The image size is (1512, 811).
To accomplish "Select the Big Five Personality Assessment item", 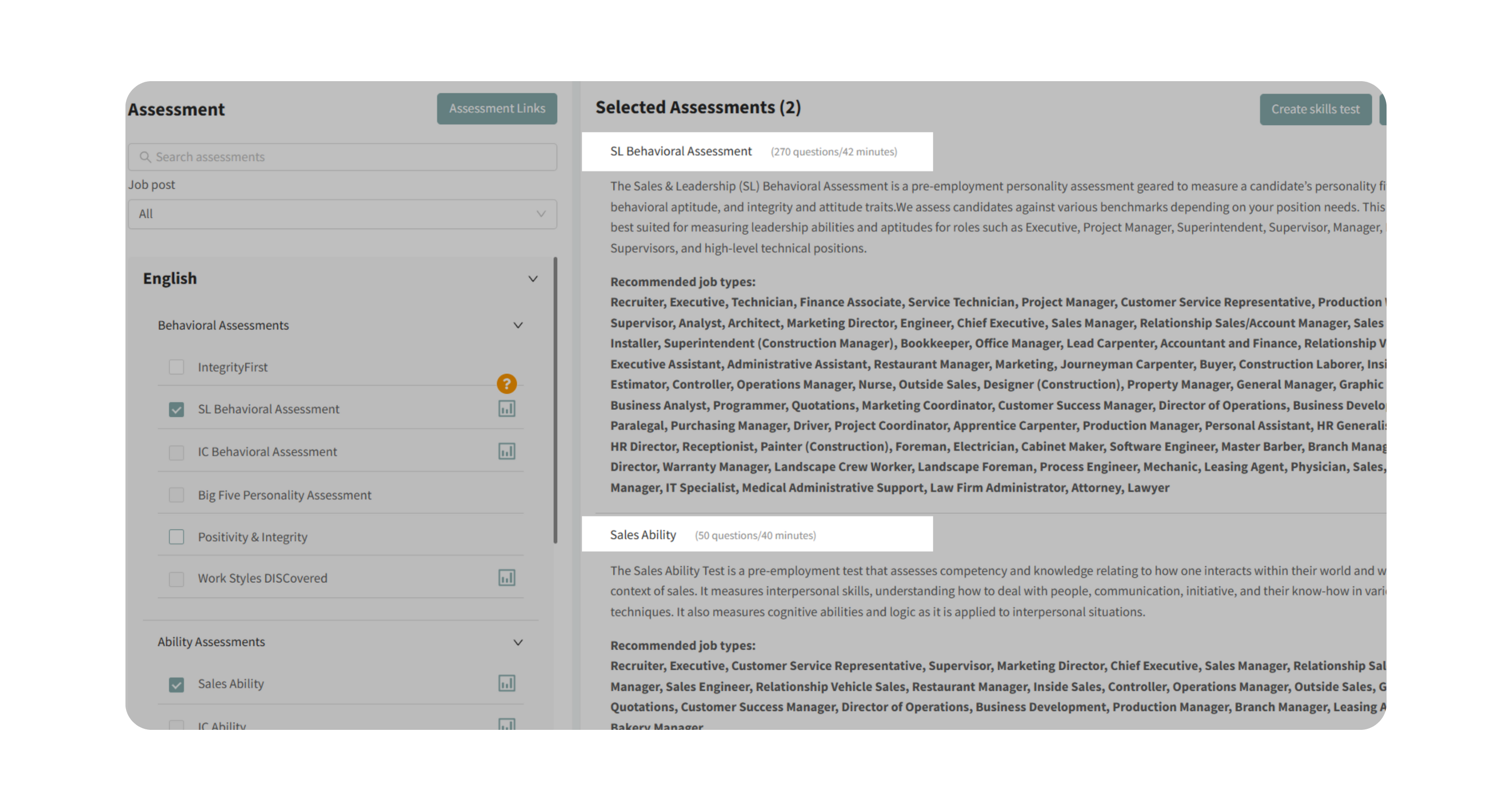I will pos(284,495).
